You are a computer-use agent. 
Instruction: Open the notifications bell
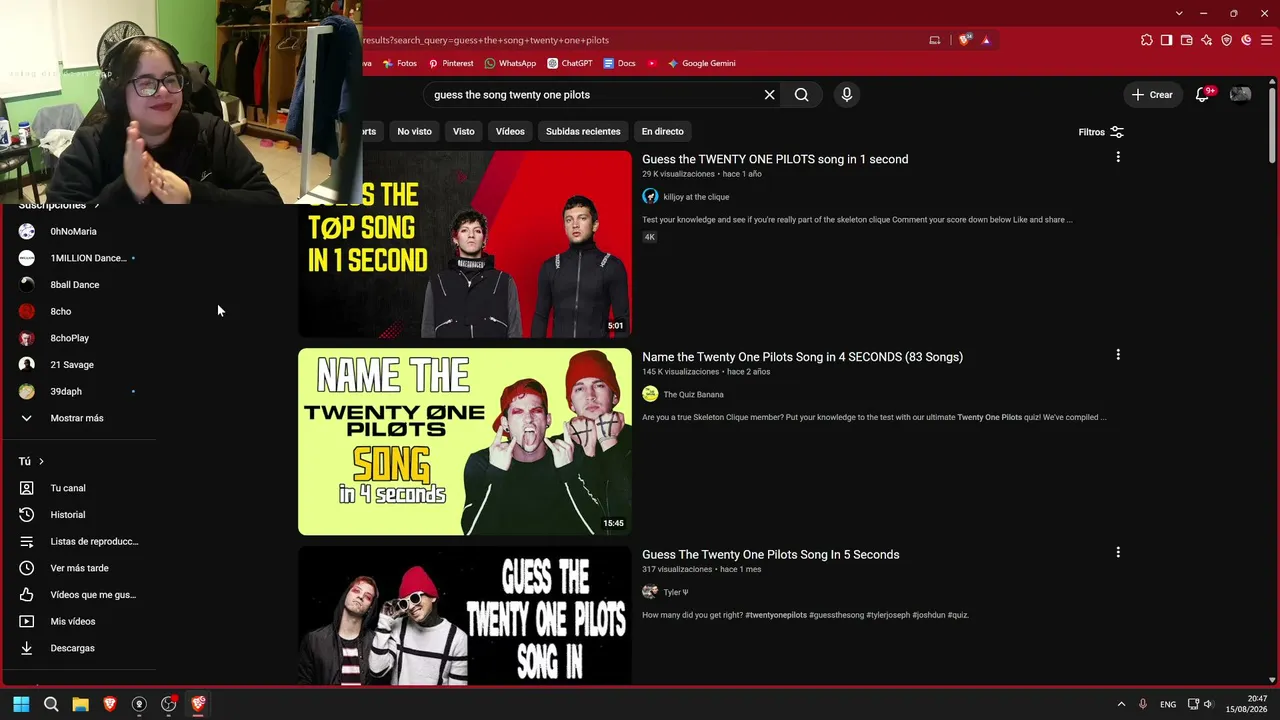(1203, 95)
